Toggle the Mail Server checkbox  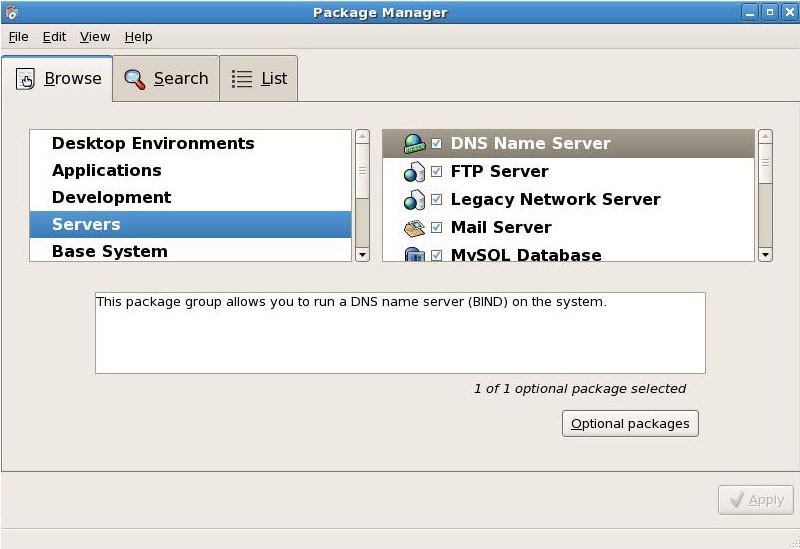click(x=437, y=228)
